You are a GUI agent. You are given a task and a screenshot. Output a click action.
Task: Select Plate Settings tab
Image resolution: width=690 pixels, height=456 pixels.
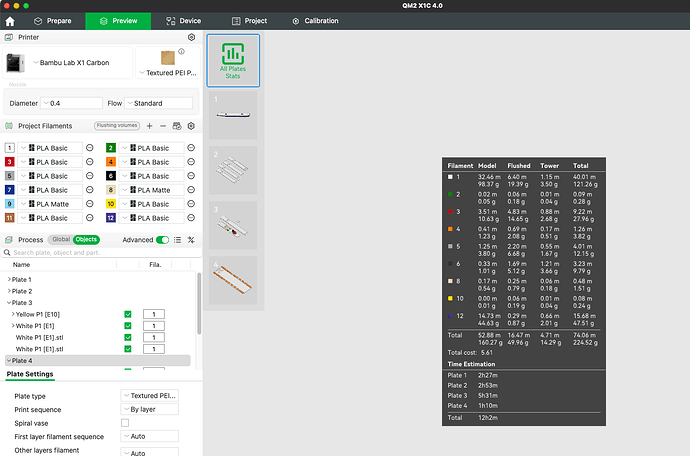point(30,374)
